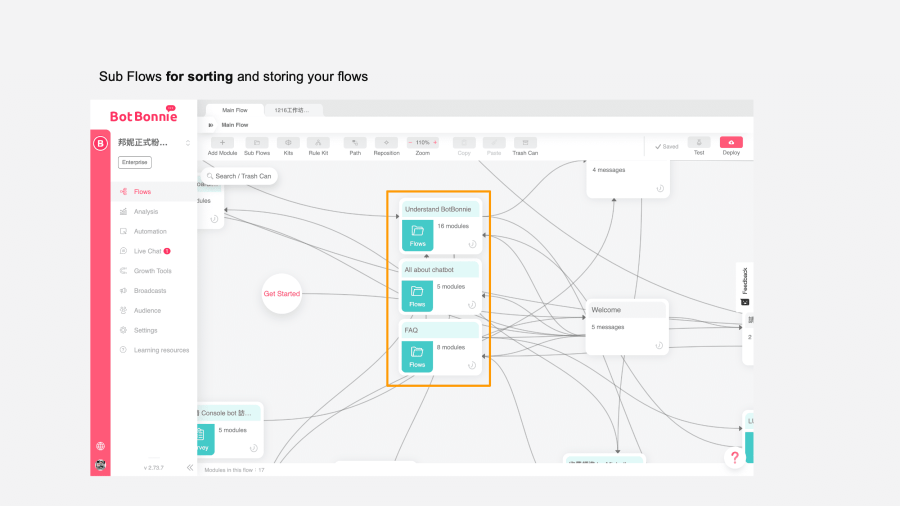Expand the Main Flow breadcrumb arrow
The width and height of the screenshot is (900, 506).
click(x=211, y=125)
